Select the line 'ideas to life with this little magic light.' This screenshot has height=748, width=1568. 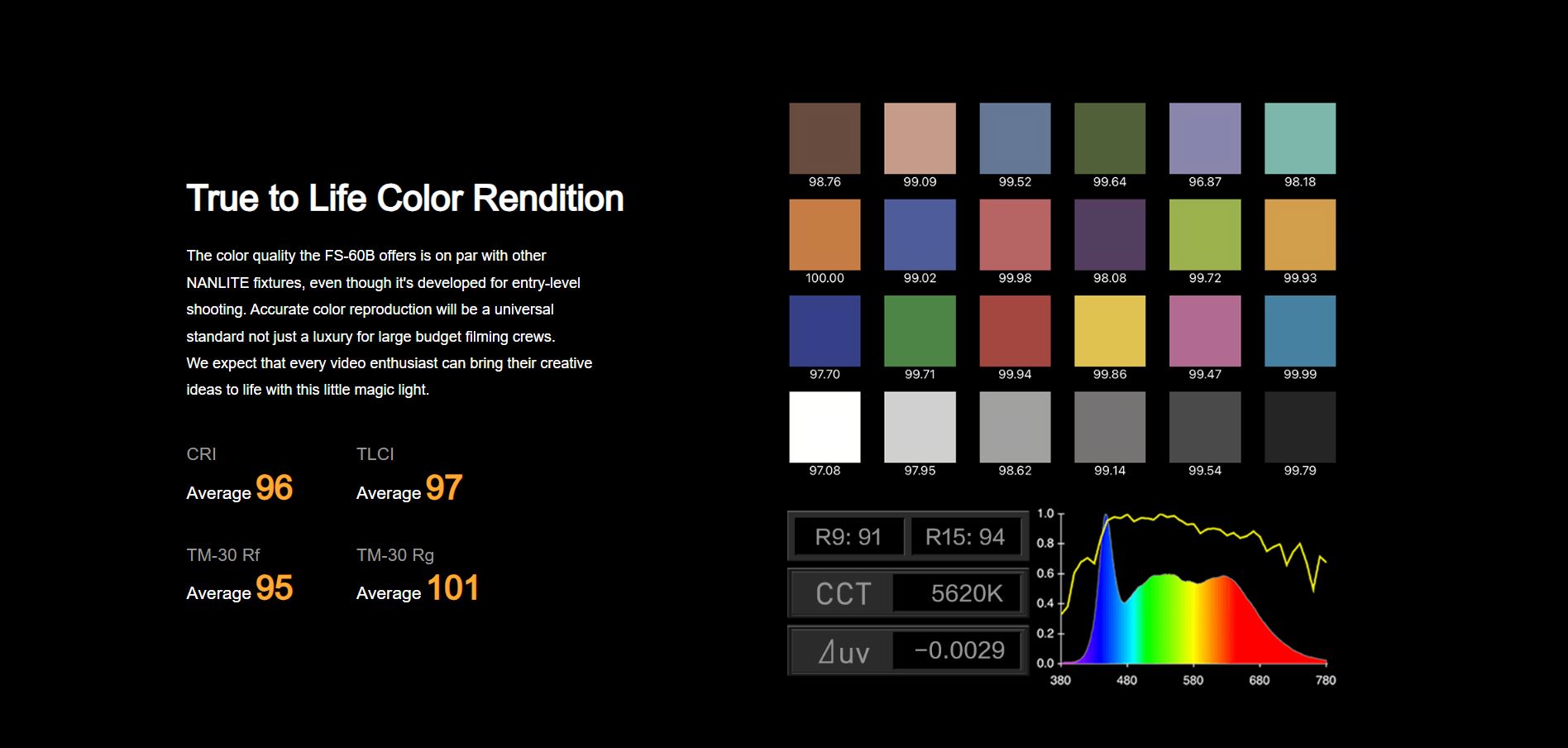click(308, 390)
